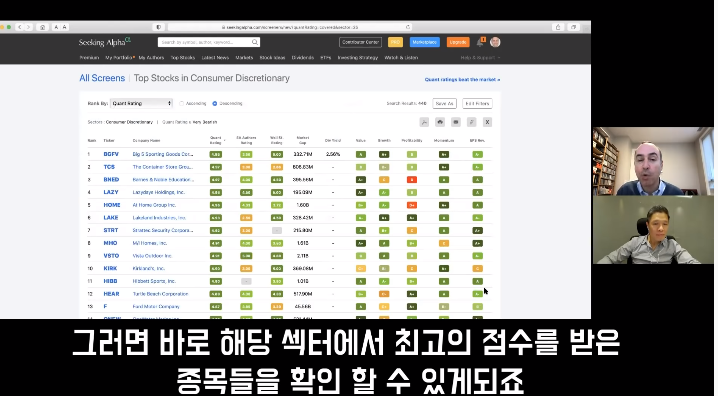
Task: Open Quant ratings beat the market link
Action: tap(462, 80)
